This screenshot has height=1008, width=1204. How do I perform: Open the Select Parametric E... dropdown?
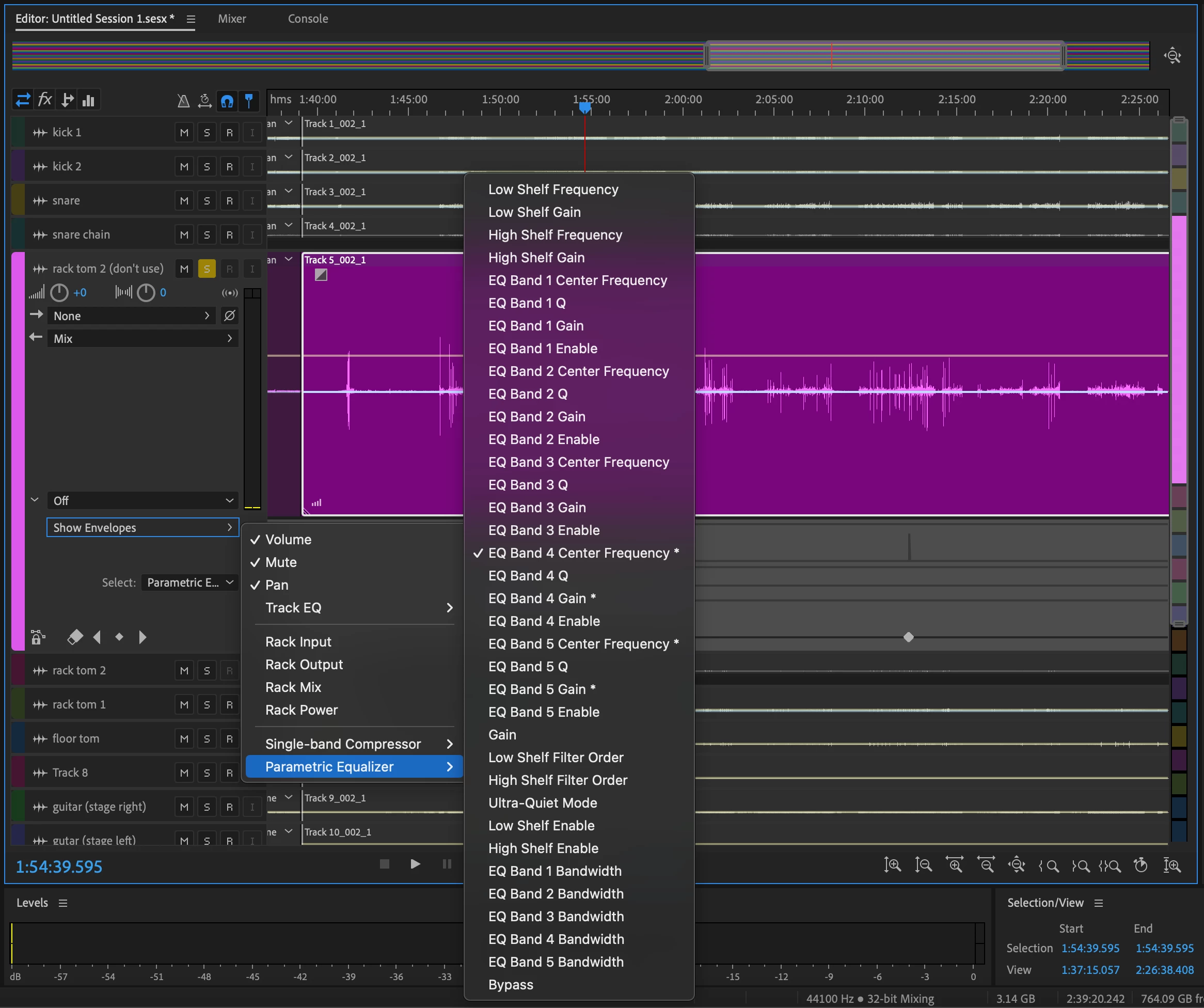(190, 582)
